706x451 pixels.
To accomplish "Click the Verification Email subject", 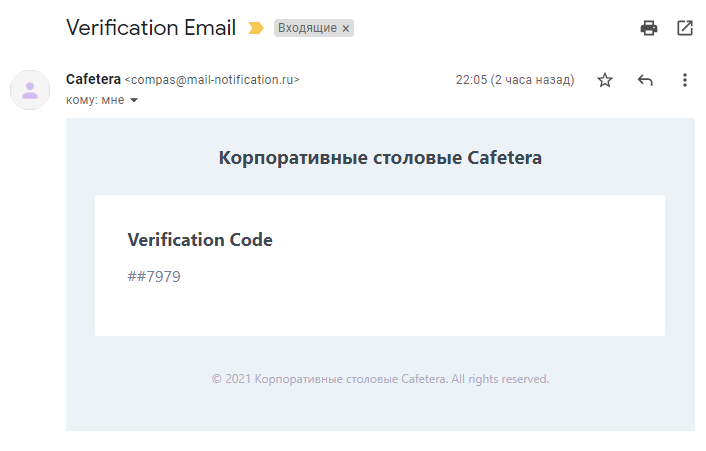I will [x=151, y=28].
